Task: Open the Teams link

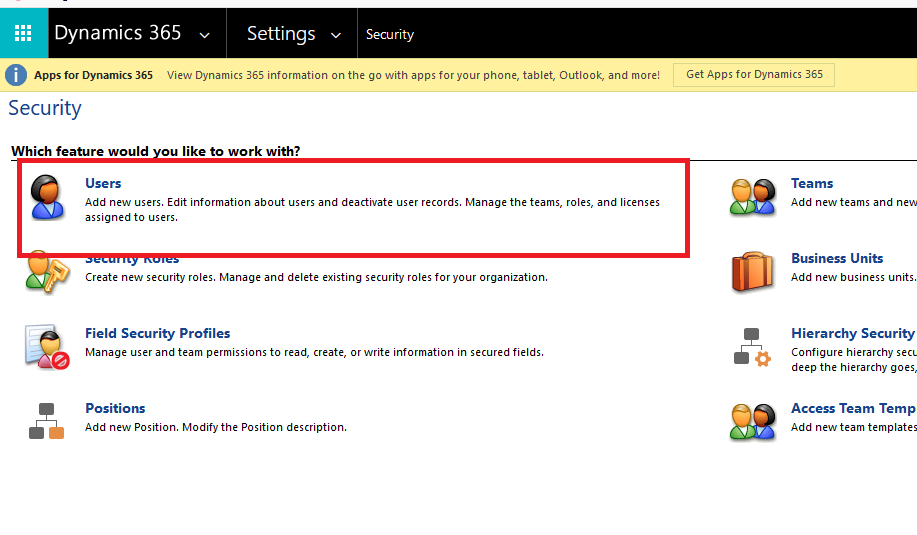Action: click(x=812, y=183)
